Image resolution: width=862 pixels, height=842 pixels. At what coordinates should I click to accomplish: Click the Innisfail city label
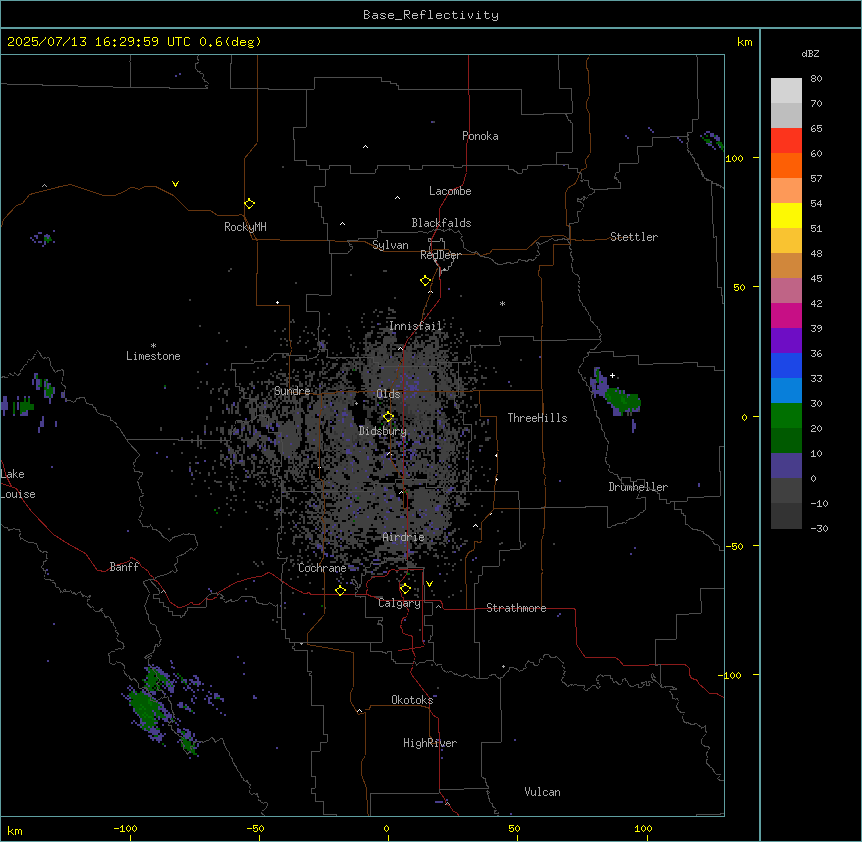[x=415, y=326]
